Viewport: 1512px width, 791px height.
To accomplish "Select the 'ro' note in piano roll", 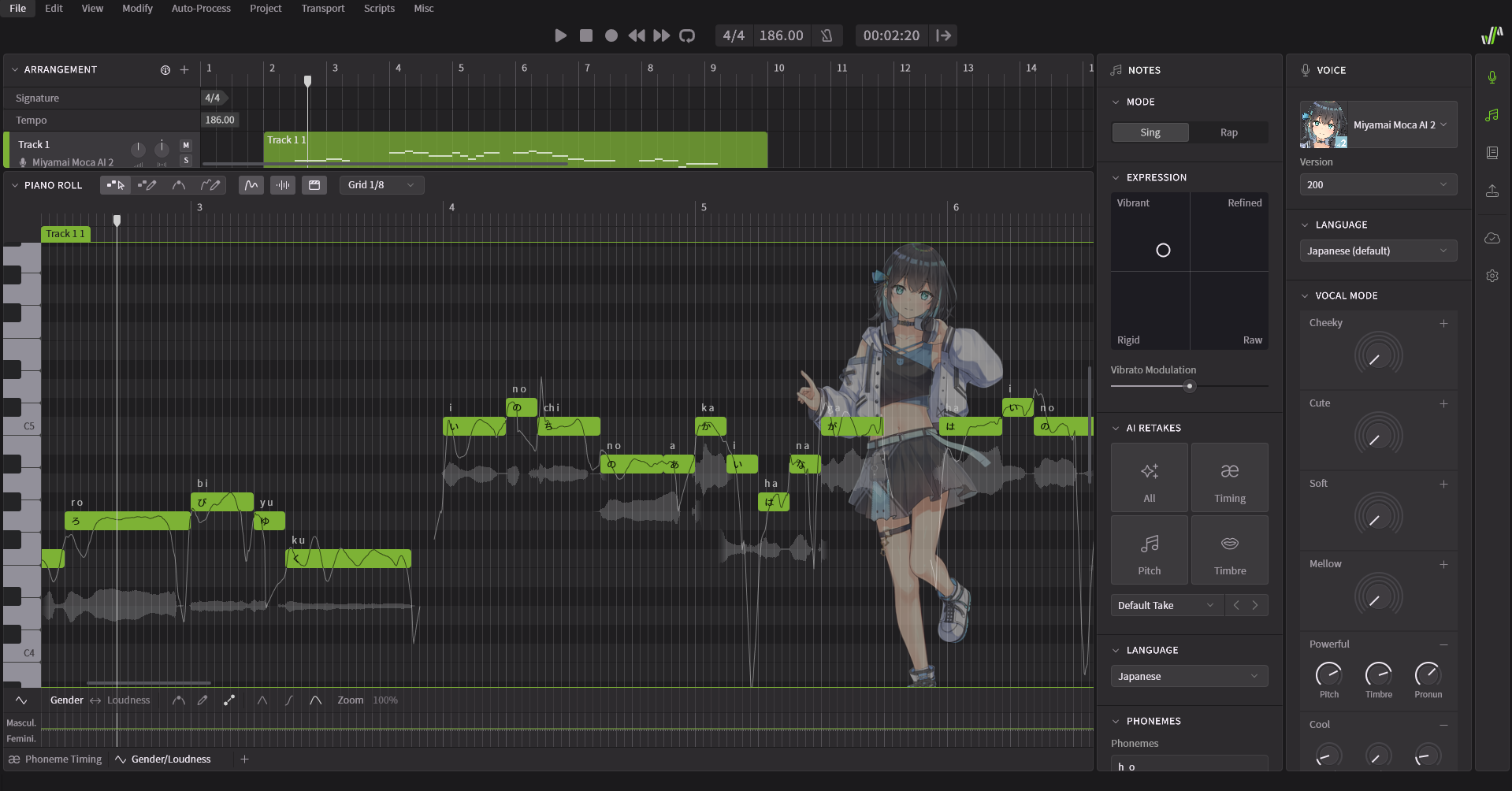I will 128,521.
